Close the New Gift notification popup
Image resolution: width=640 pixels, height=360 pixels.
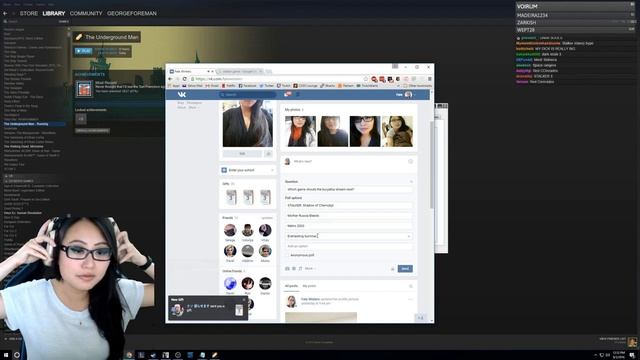[244, 300]
